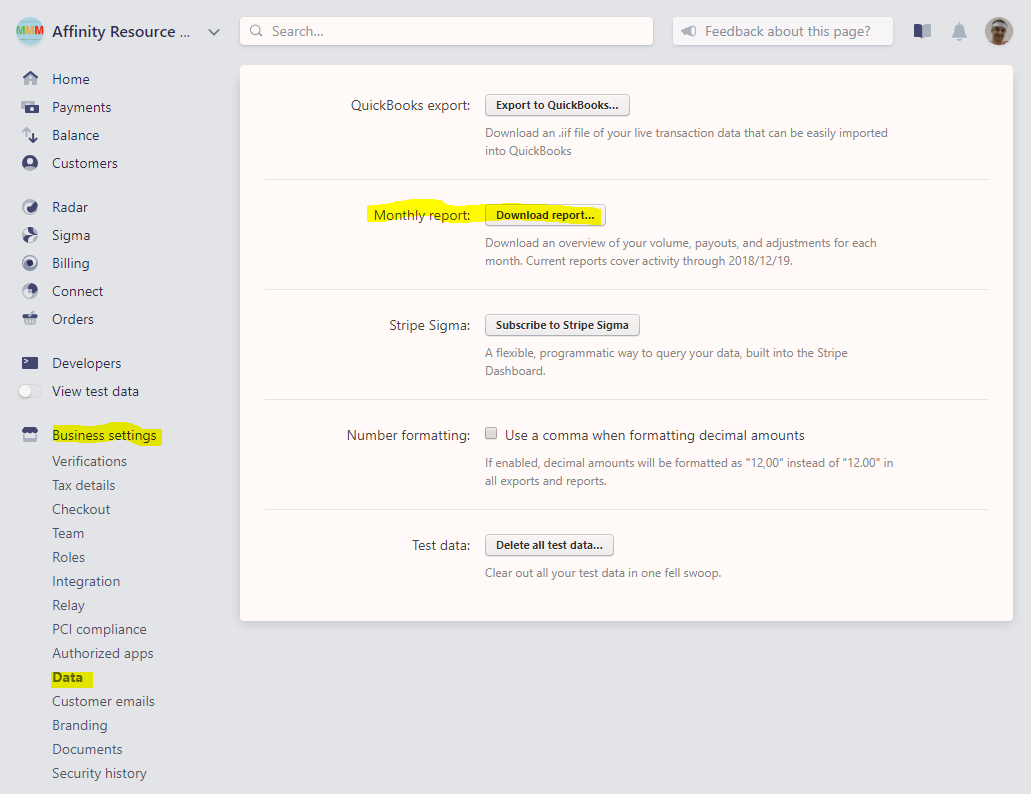Open Roles settings link

68,557
